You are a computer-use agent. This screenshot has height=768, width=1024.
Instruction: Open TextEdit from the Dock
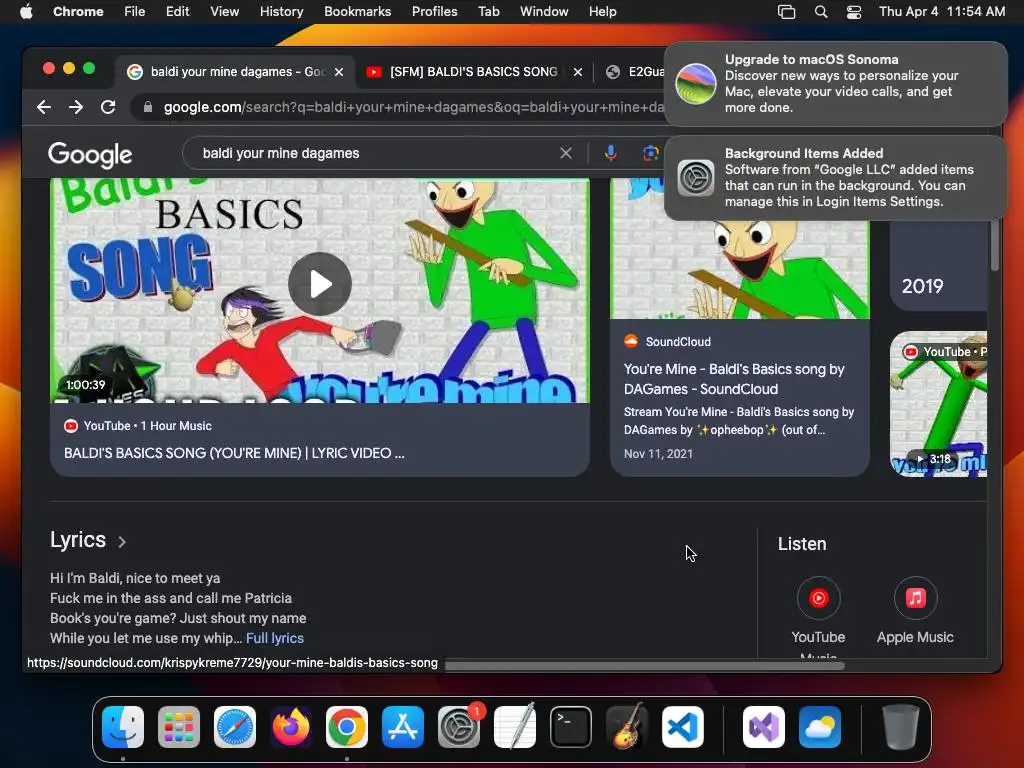coord(515,727)
